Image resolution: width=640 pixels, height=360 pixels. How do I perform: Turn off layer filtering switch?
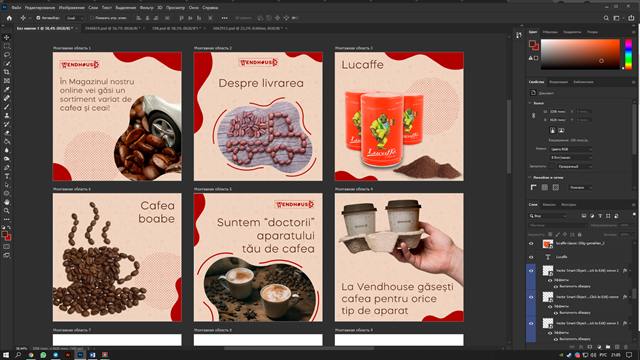pos(633,215)
